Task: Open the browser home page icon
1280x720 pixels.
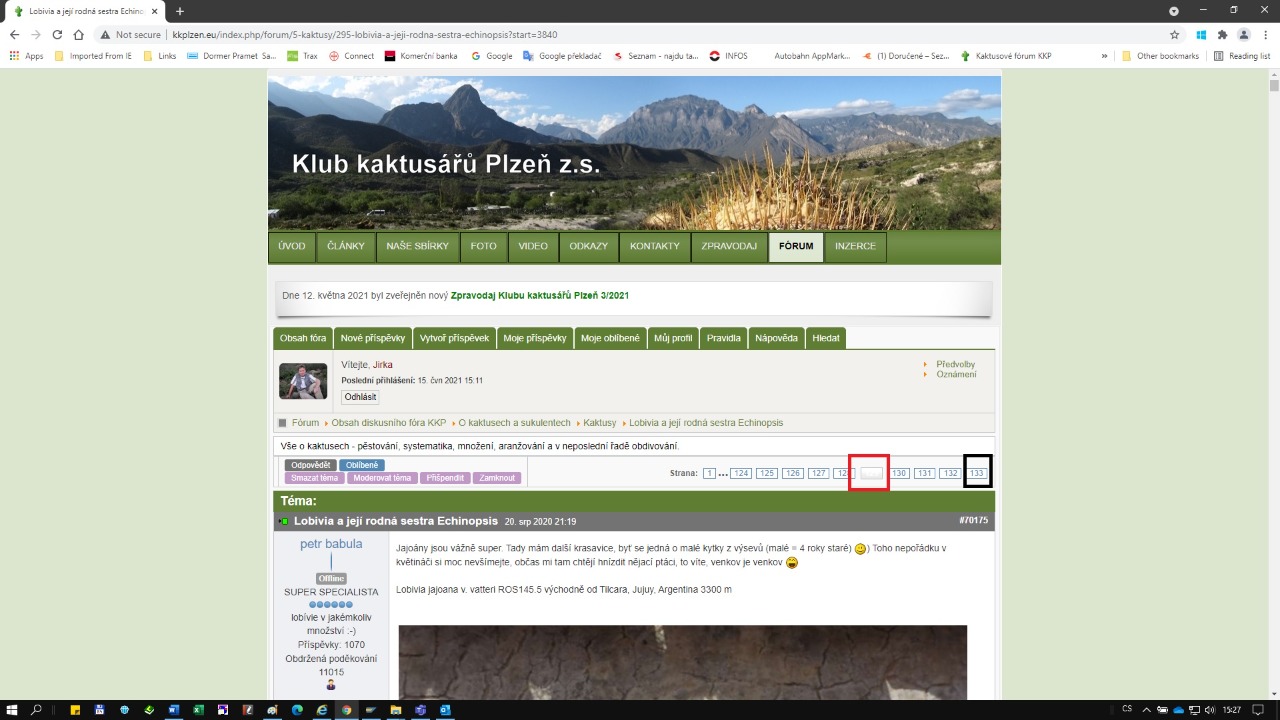Action: (x=78, y=34)
